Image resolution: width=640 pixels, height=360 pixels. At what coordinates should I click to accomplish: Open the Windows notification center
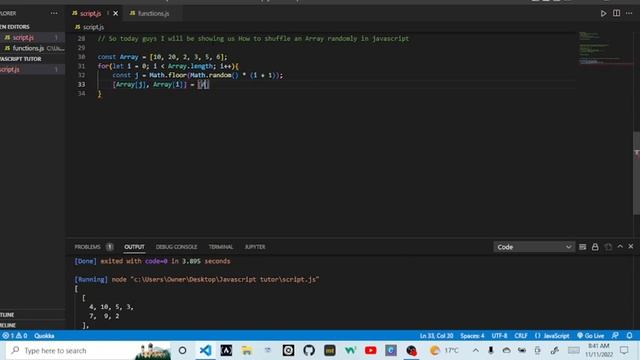click(x=624, y=351)
